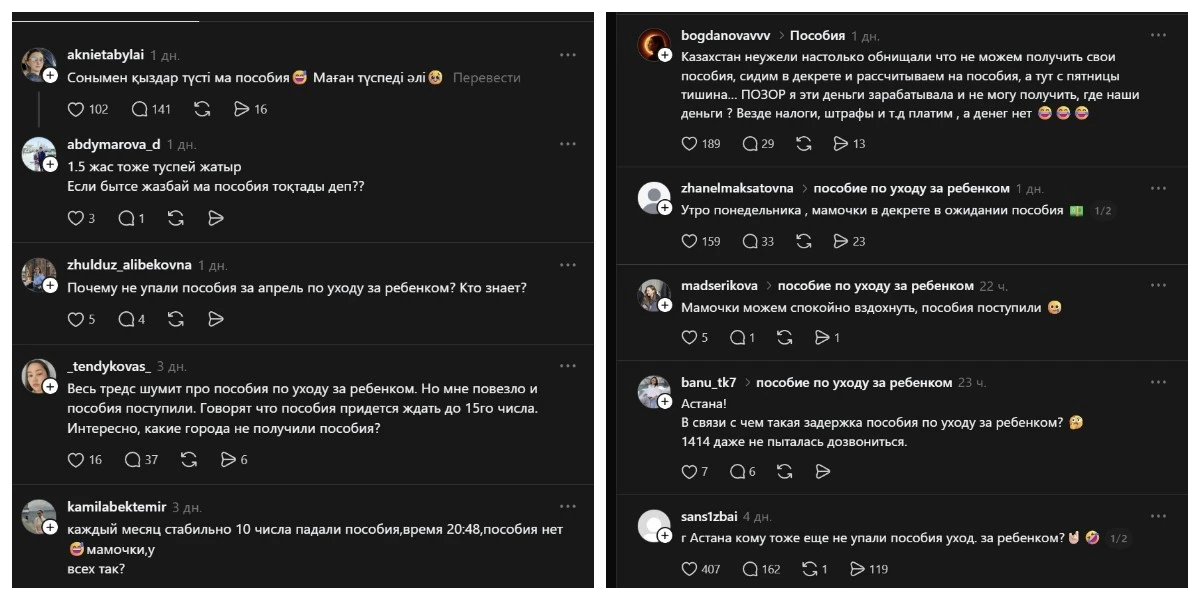Open replies on aknietabylai's post
The width and height of the screenshot is (1200, 600).
(139, 109)
